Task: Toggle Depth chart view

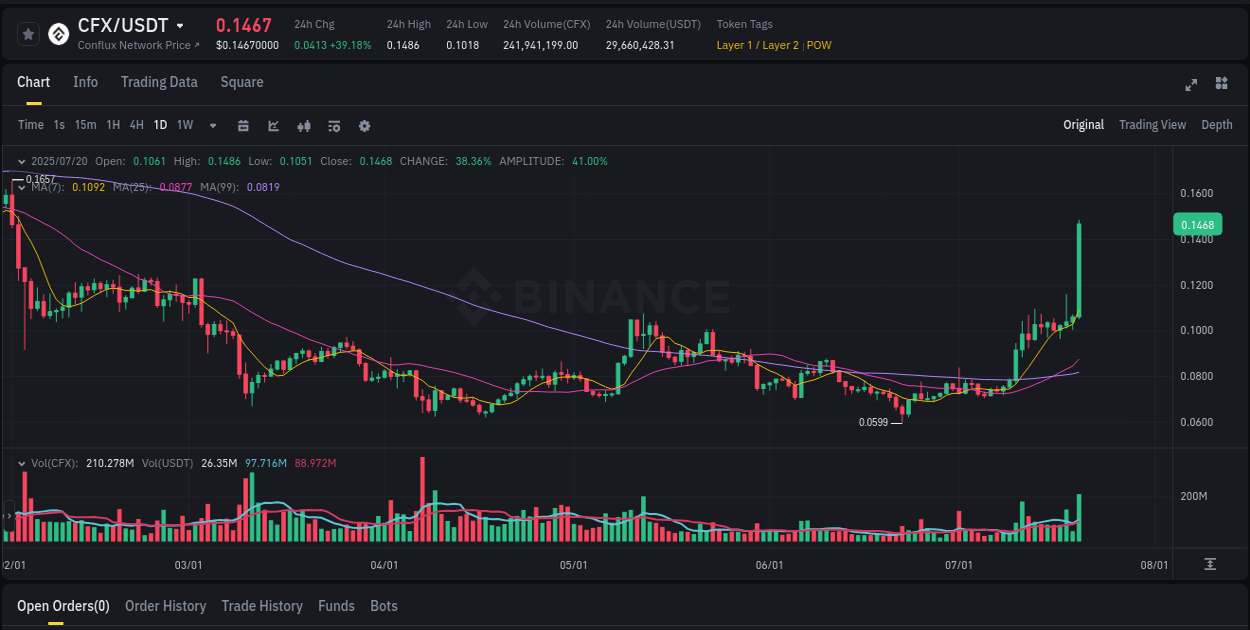Action: [x=1217, y=125]
